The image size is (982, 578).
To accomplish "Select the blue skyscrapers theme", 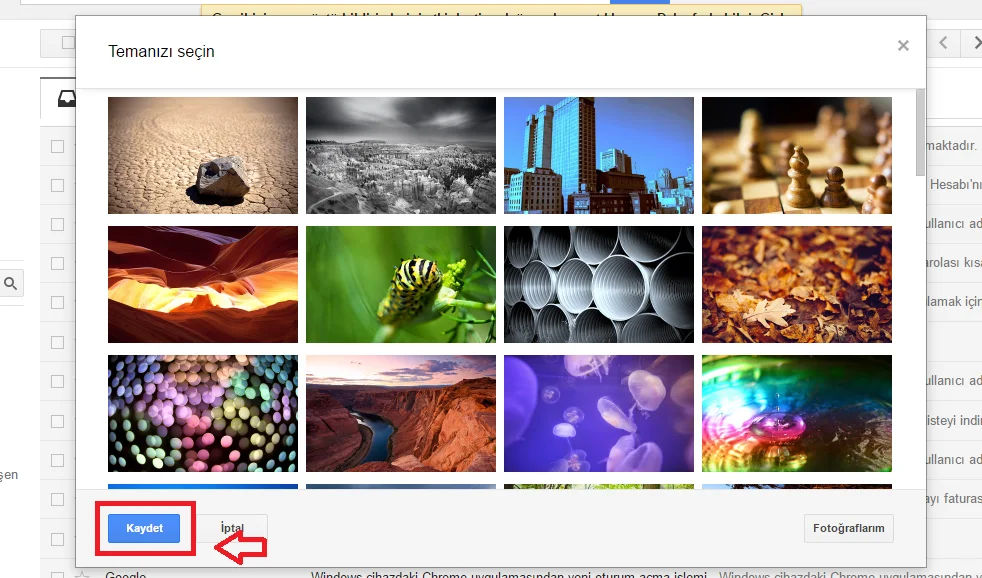I will (599, 155).
